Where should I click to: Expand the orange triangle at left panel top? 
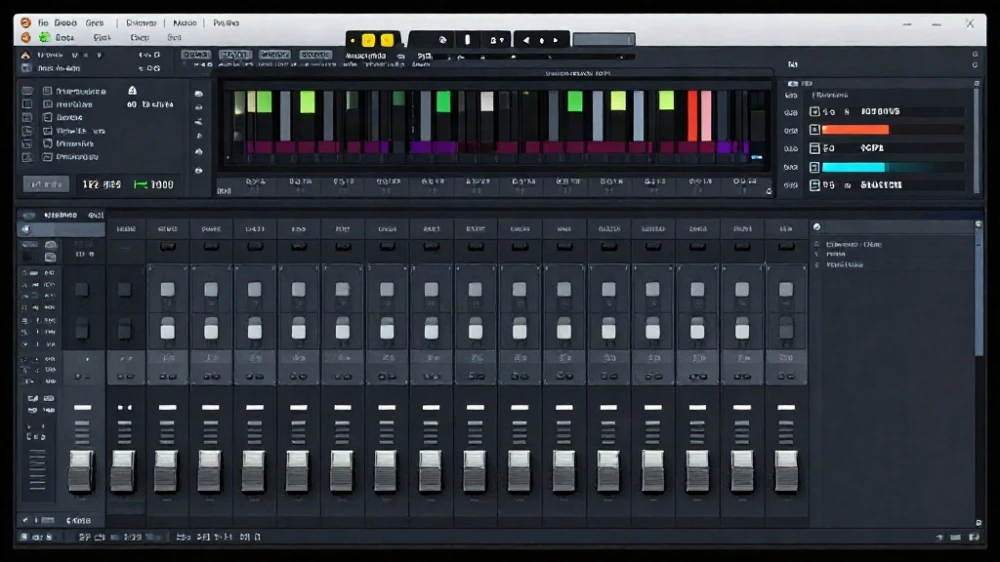(26, 55)
